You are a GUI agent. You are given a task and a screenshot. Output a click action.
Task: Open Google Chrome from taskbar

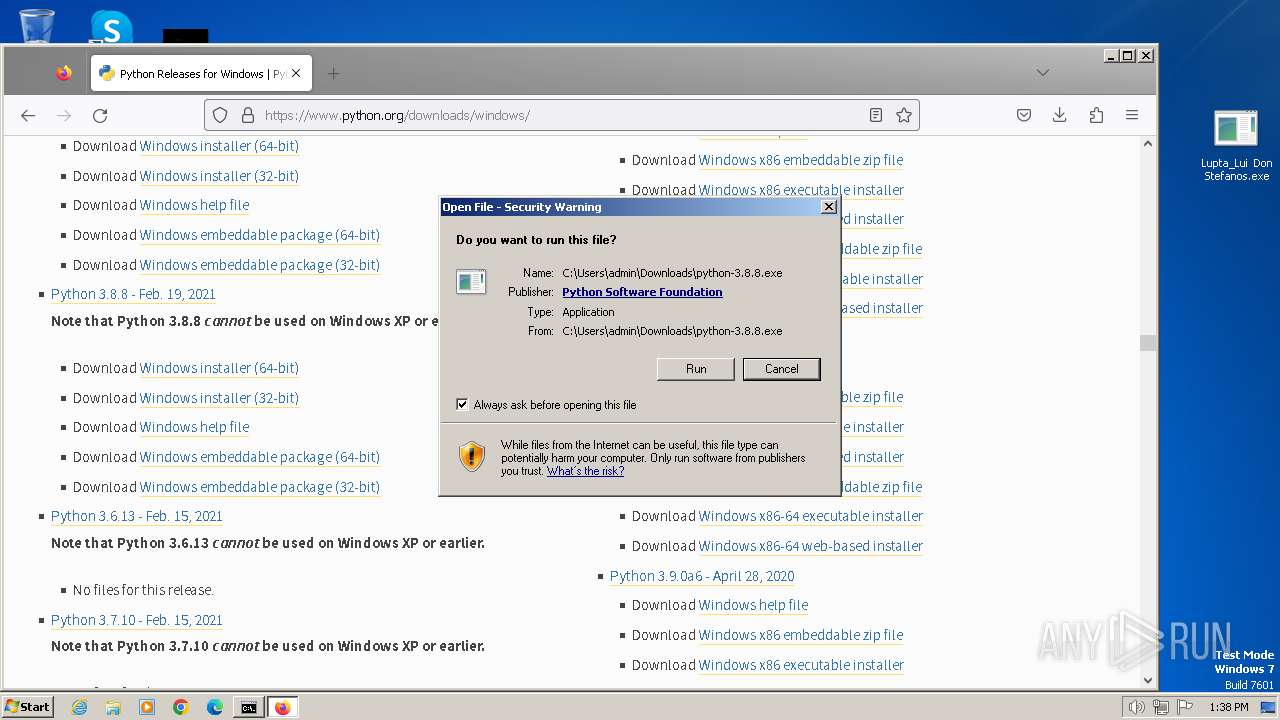tap(181, 707)
